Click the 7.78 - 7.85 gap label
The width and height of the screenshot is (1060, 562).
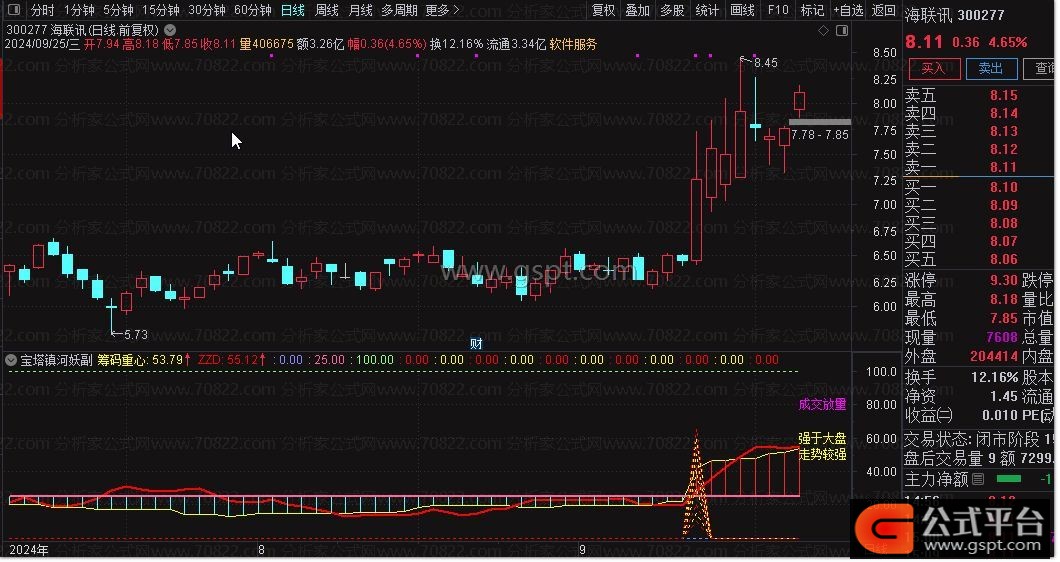pyautogui.click(x=820, y=135)
